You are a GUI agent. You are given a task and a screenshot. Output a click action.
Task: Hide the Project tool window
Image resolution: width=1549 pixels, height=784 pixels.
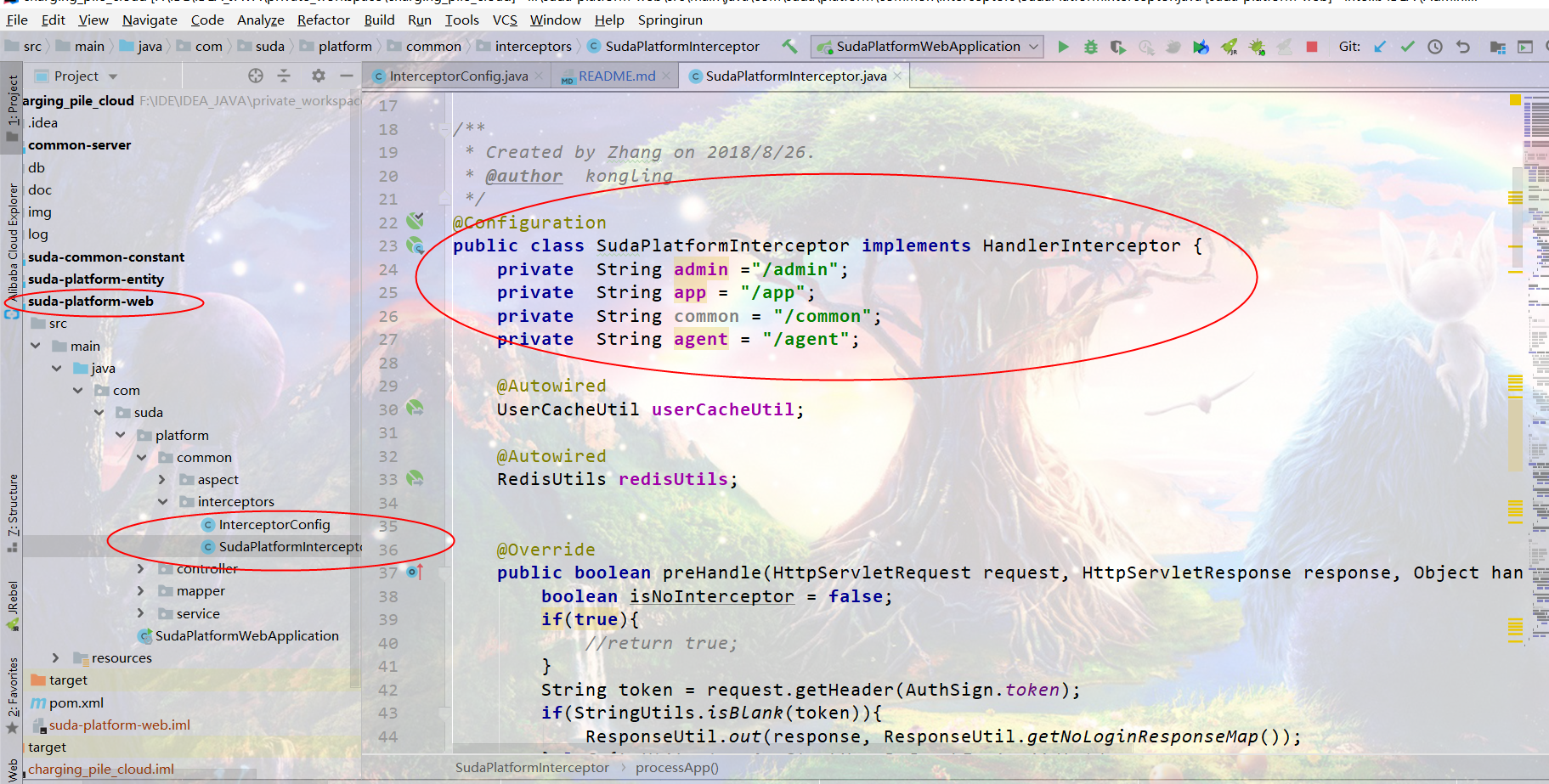pyautogui.click(x=346, y=76)
